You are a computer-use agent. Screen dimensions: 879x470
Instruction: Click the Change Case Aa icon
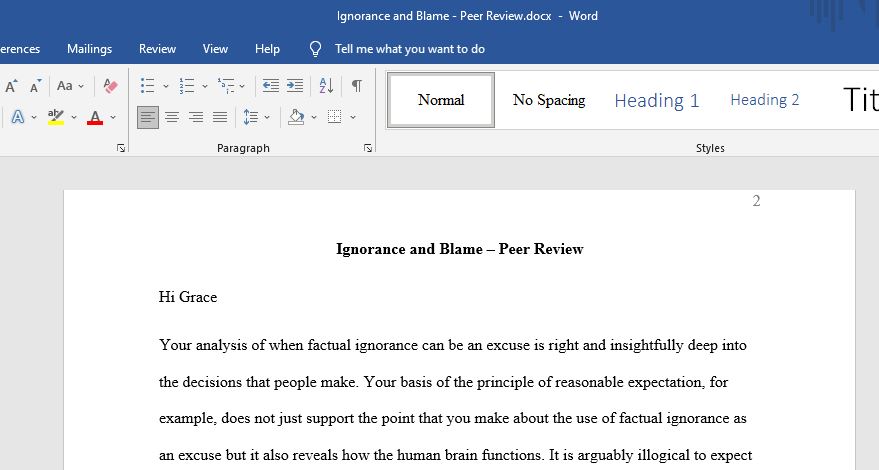click(64, 86)
